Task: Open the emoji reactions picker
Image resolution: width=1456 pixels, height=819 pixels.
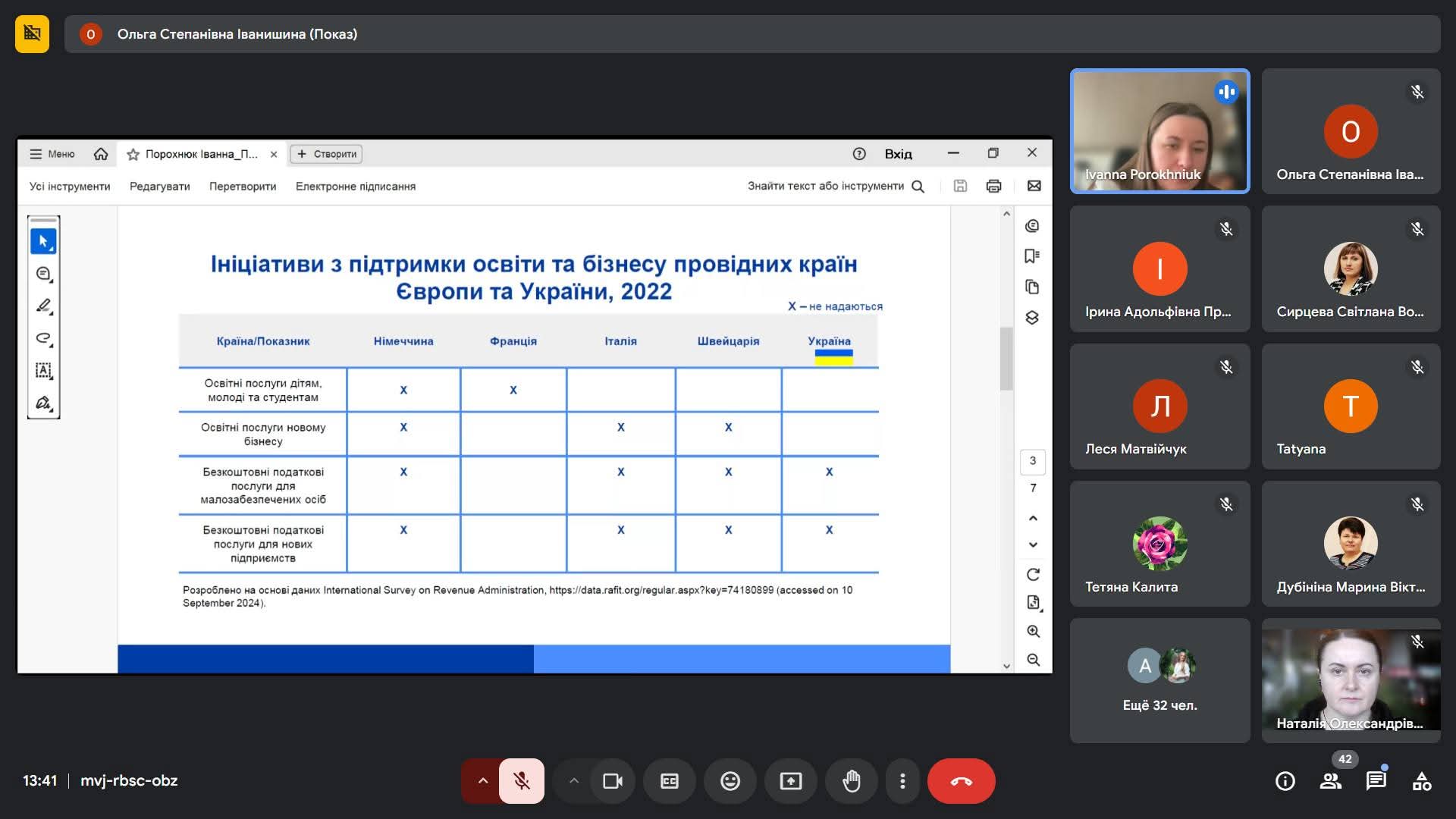Action: 730,780
